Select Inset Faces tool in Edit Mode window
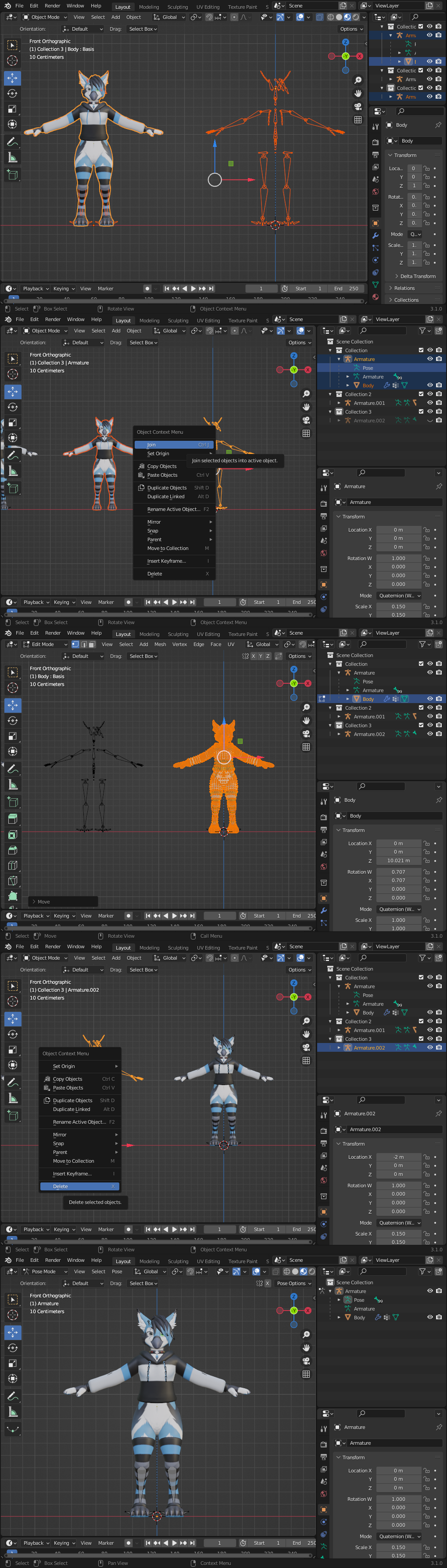The width and height of the screenshot is (447, 1568). [13, 835]
